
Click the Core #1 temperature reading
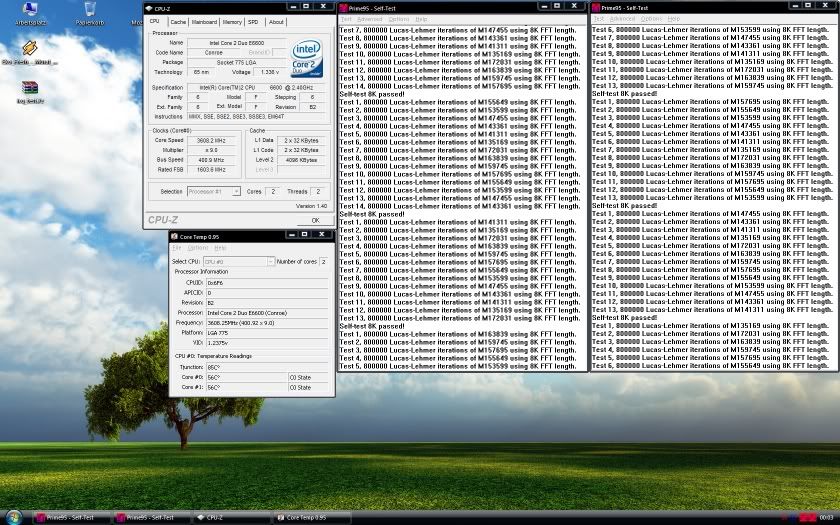[x=246, y=387]
